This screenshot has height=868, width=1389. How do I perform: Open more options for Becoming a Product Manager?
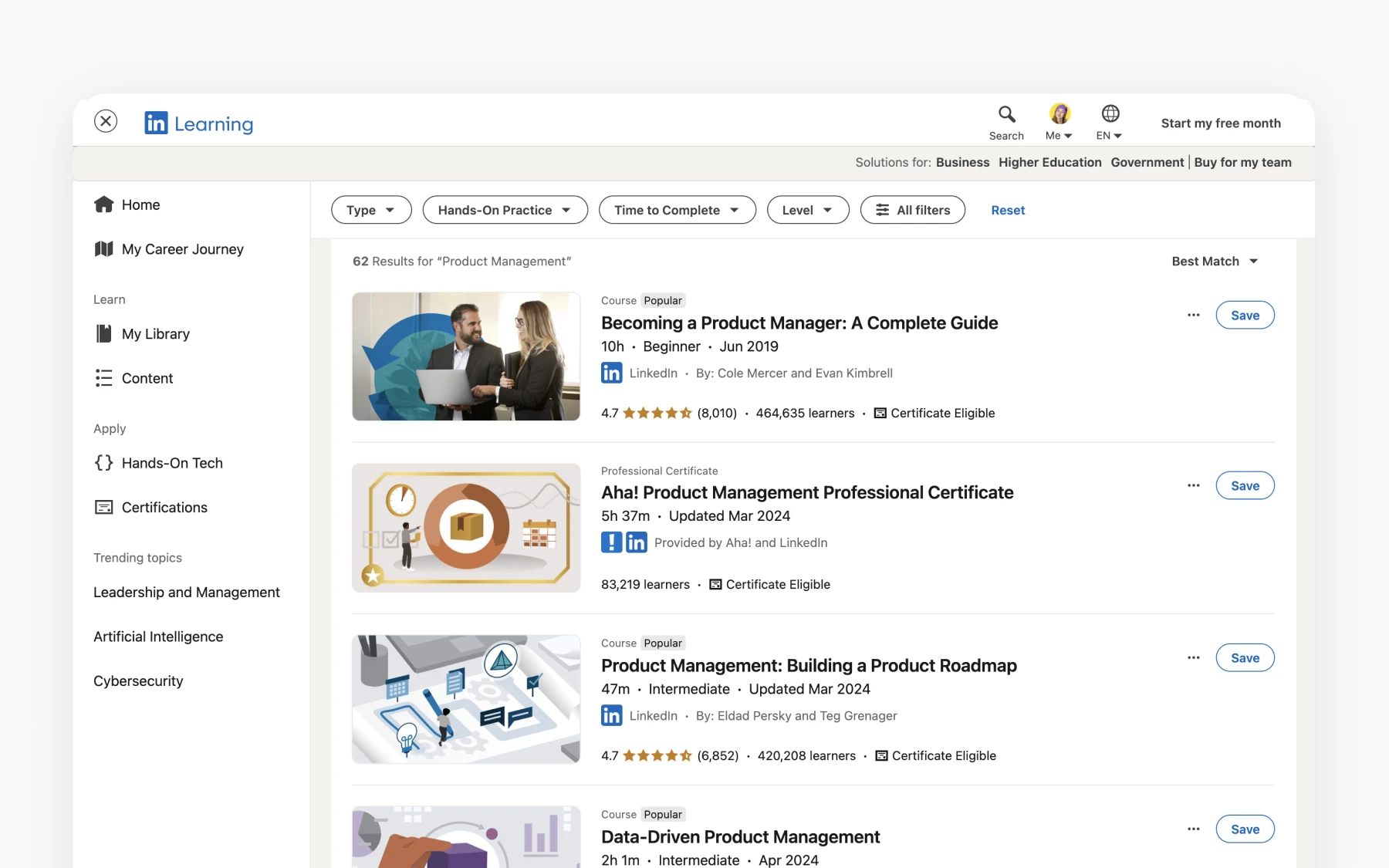point(1194,315)
